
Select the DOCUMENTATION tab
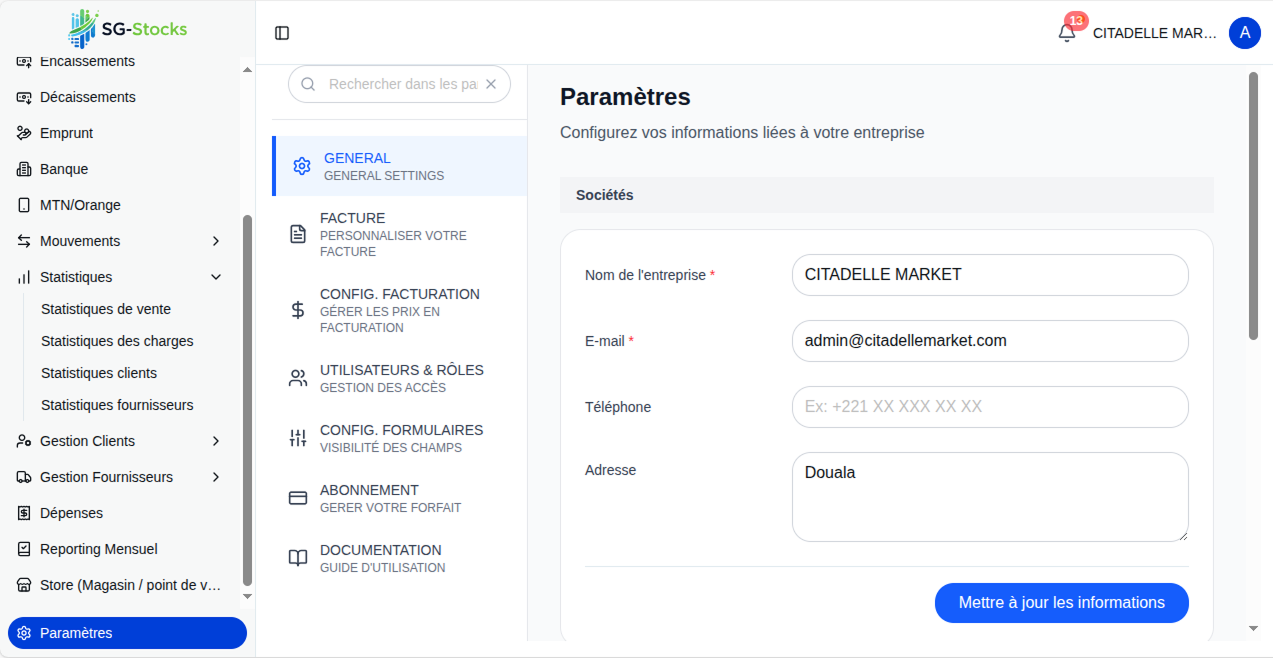[x=400, y=558]
